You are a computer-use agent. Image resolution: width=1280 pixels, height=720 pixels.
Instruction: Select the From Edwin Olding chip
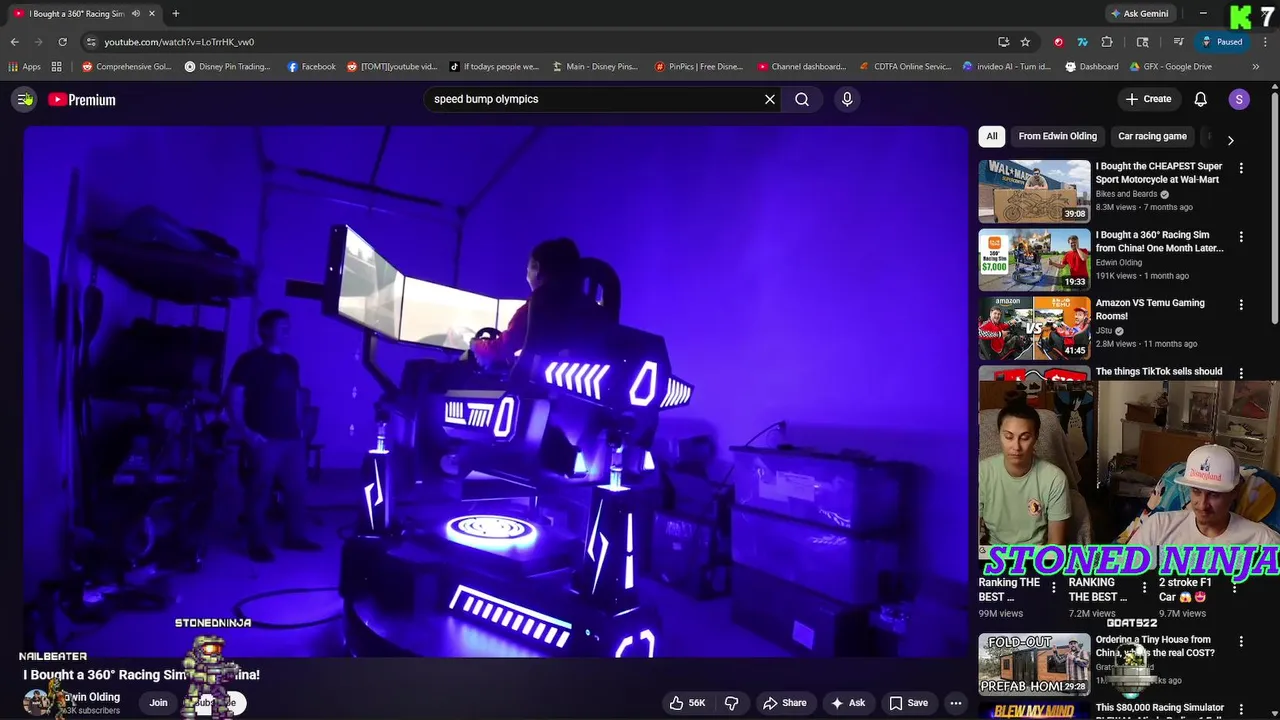coord(1057,136)
